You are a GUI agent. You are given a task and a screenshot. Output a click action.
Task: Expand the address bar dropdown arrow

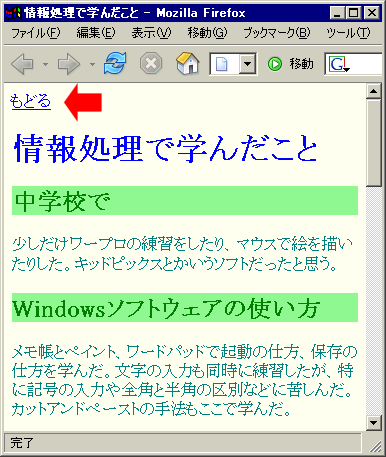click(247, 63)
